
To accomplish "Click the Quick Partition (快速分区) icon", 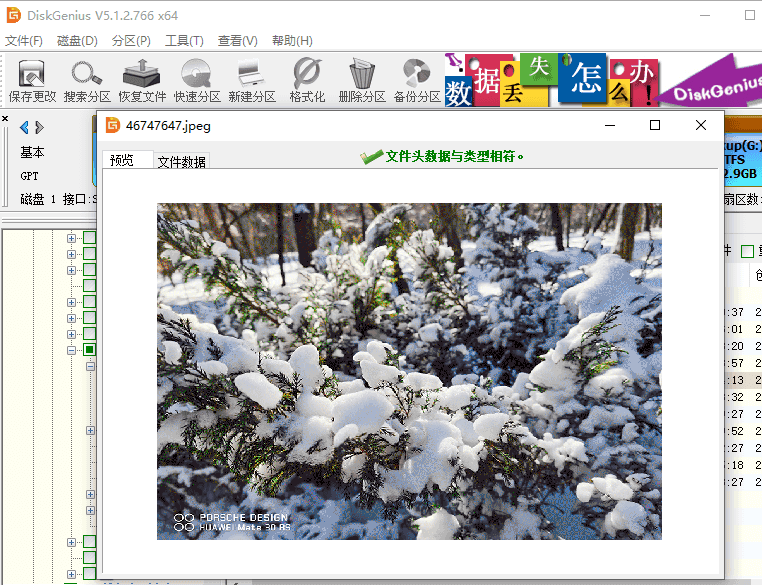I will (x=196, y=80).
